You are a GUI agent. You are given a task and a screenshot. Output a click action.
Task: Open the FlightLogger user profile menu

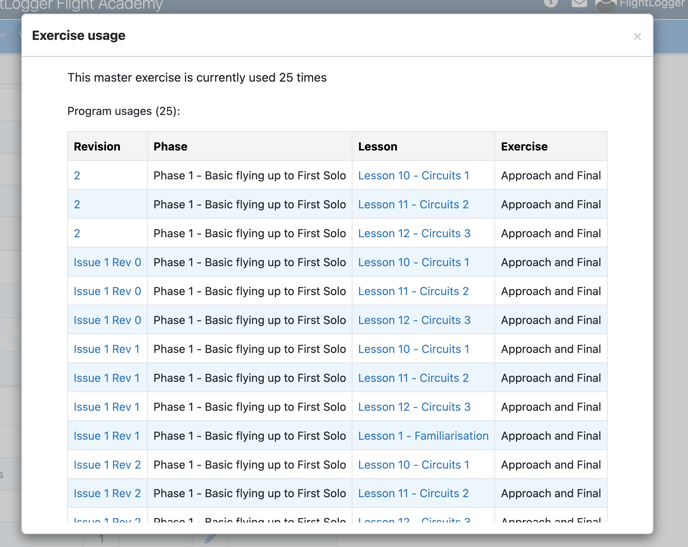click(641, 4)
